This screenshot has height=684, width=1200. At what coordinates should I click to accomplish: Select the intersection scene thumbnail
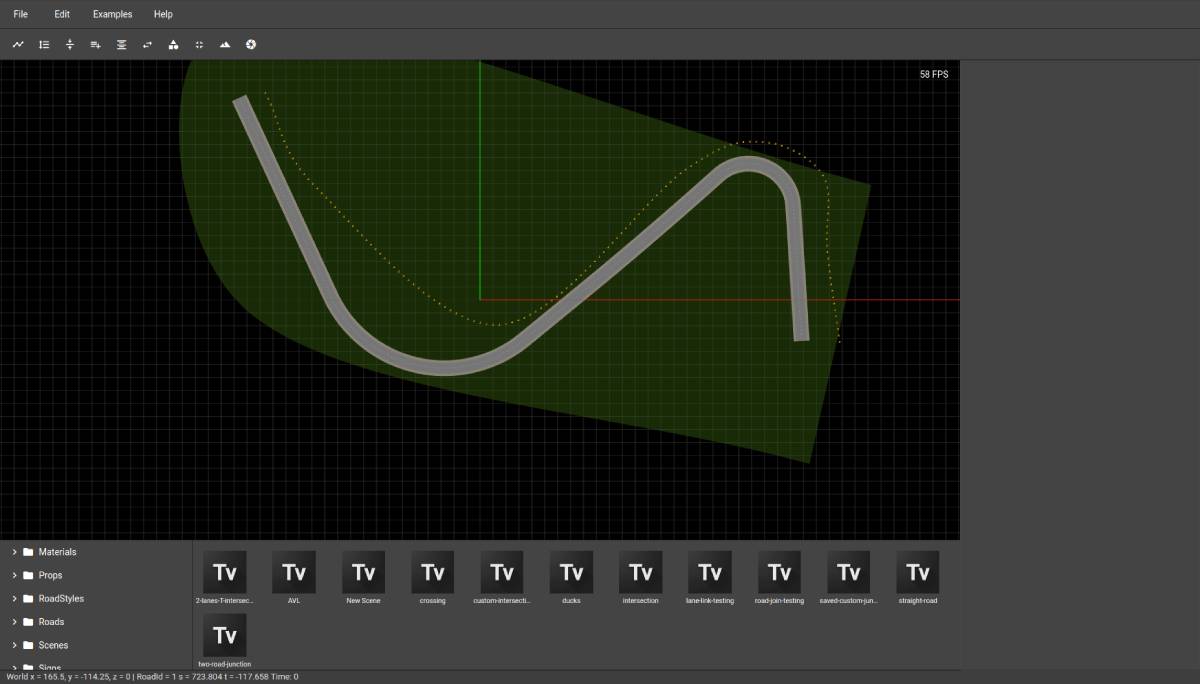[640, 572]
